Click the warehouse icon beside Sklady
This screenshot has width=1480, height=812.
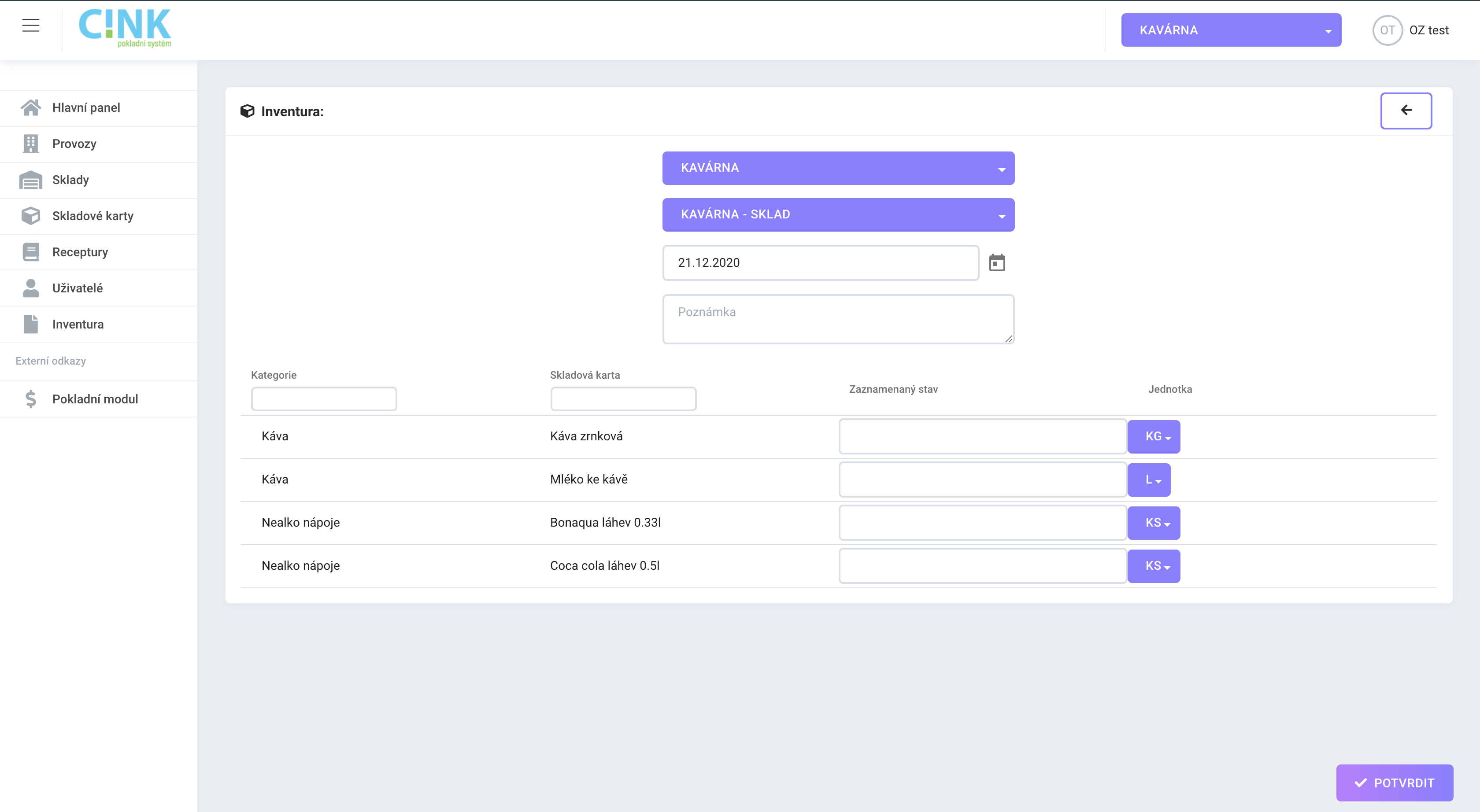(x=30, y=180)
